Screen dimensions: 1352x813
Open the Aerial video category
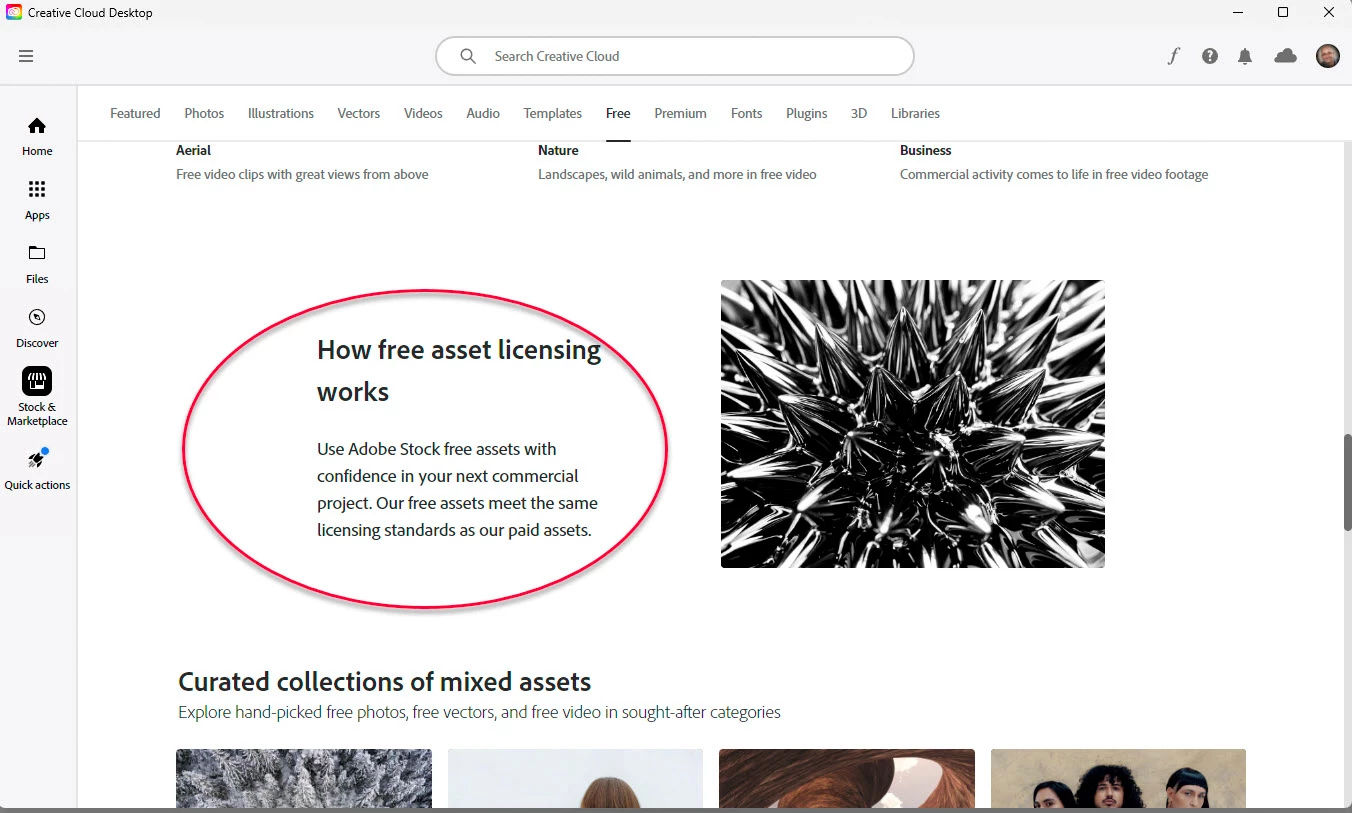tap(194, 150)
